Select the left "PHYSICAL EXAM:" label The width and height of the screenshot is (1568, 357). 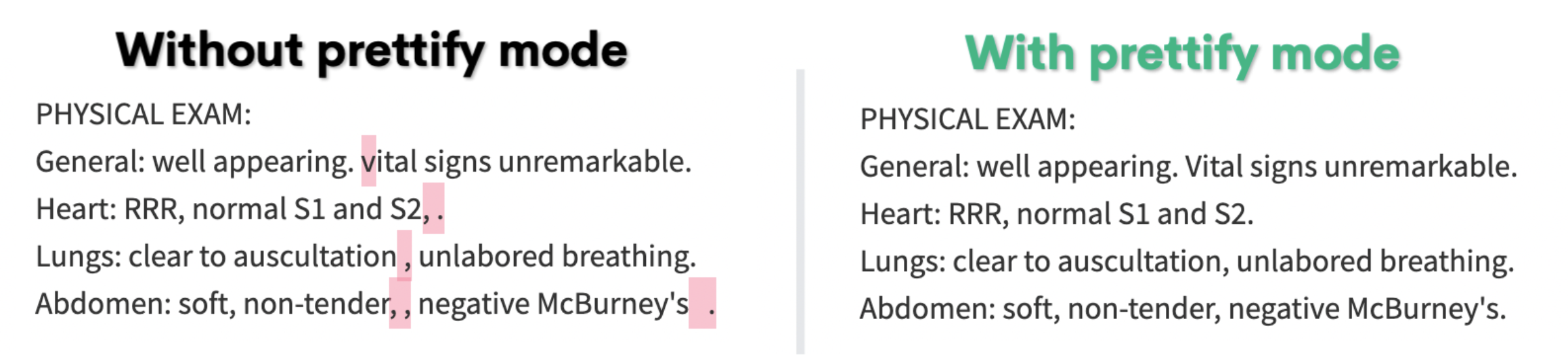tap(144, 114)
